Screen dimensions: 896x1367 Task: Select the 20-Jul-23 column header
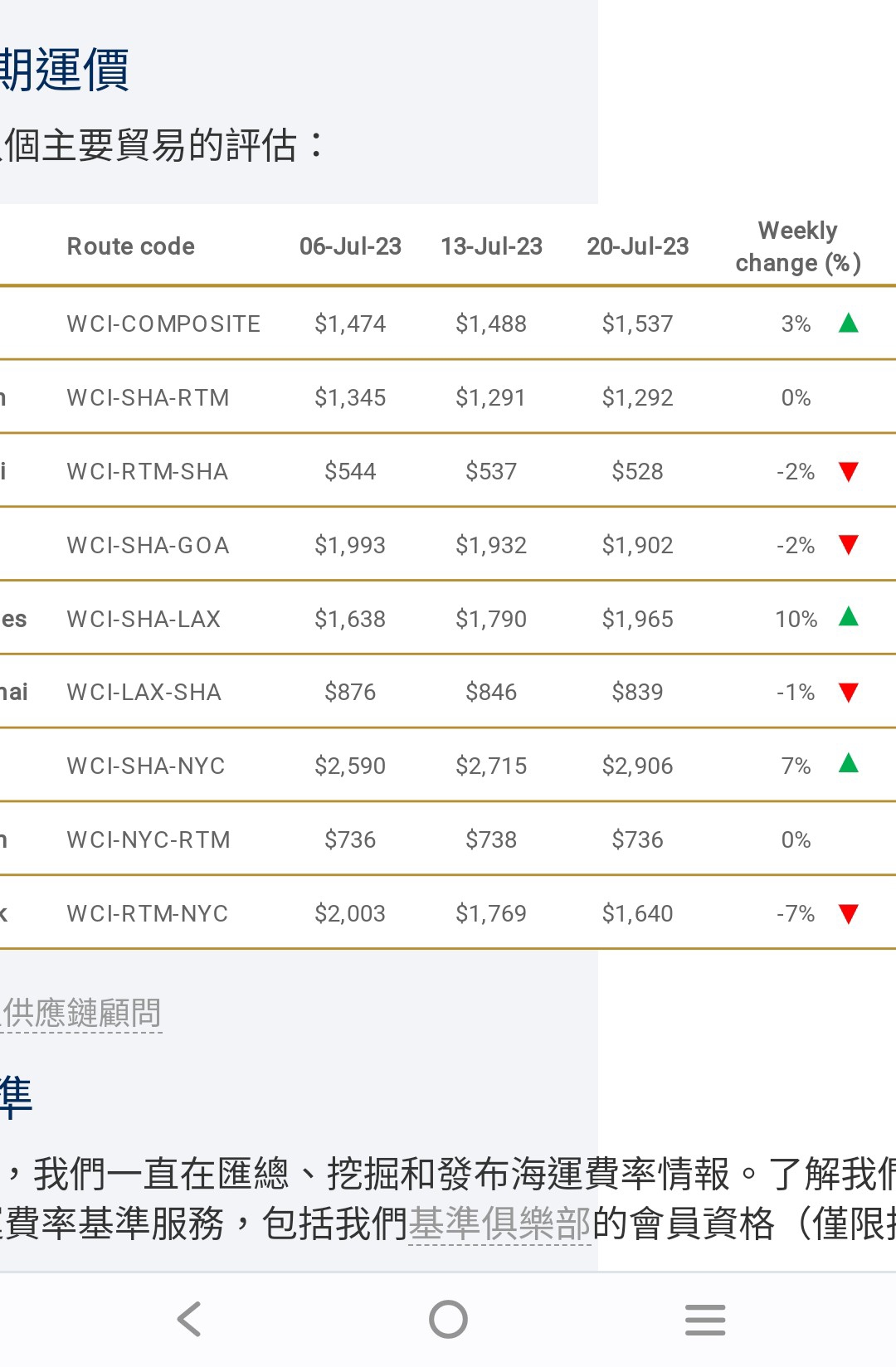[x=638, y=246]
